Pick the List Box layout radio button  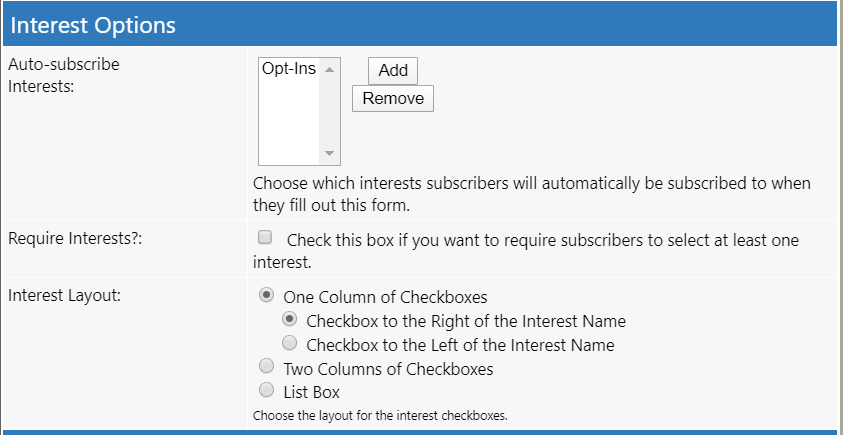tap(266, 390)
